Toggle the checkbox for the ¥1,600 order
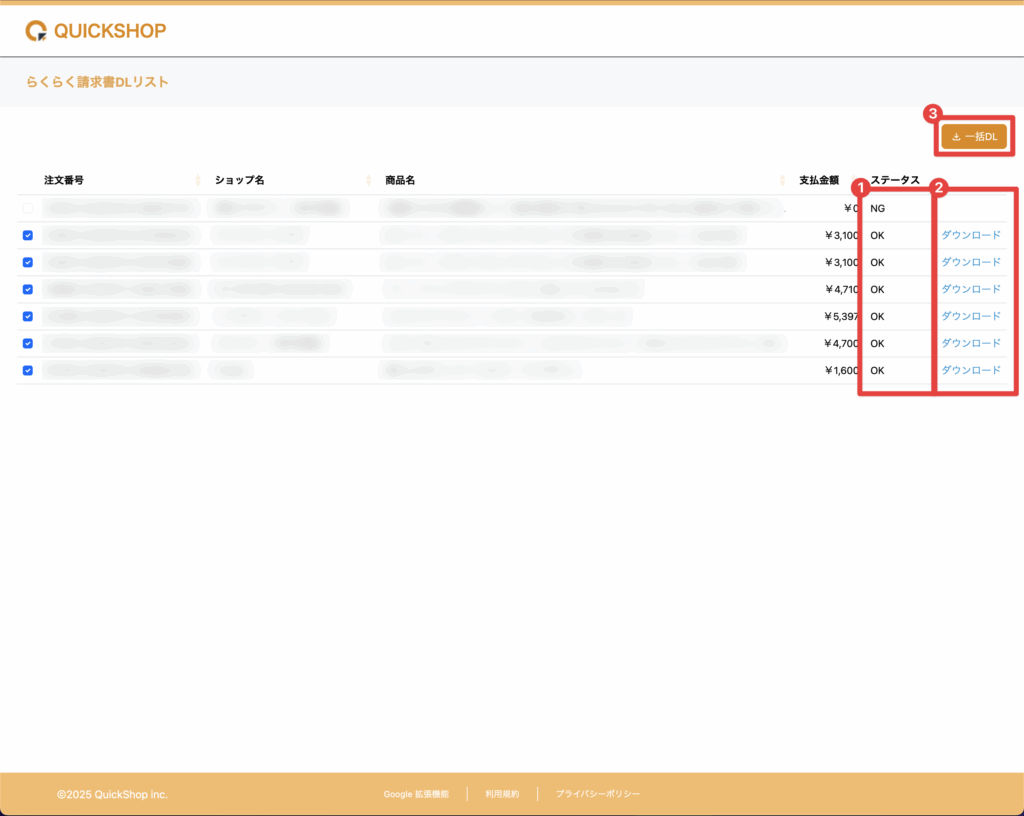Image resolution: width=1024 pixels, height=816 pixels. point(28,370)
